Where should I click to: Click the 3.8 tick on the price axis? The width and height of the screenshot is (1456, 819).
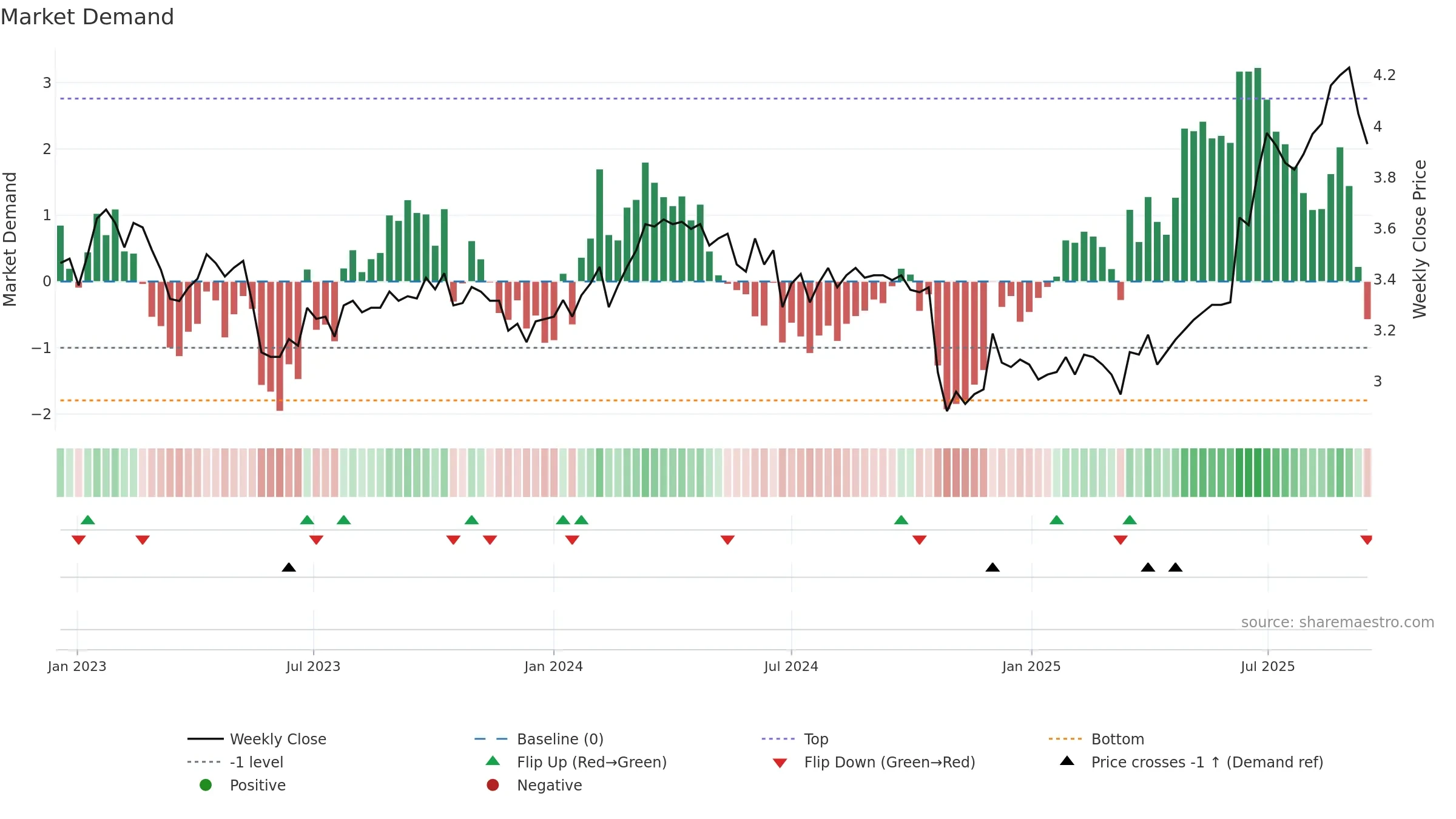tap(1384, 177)
